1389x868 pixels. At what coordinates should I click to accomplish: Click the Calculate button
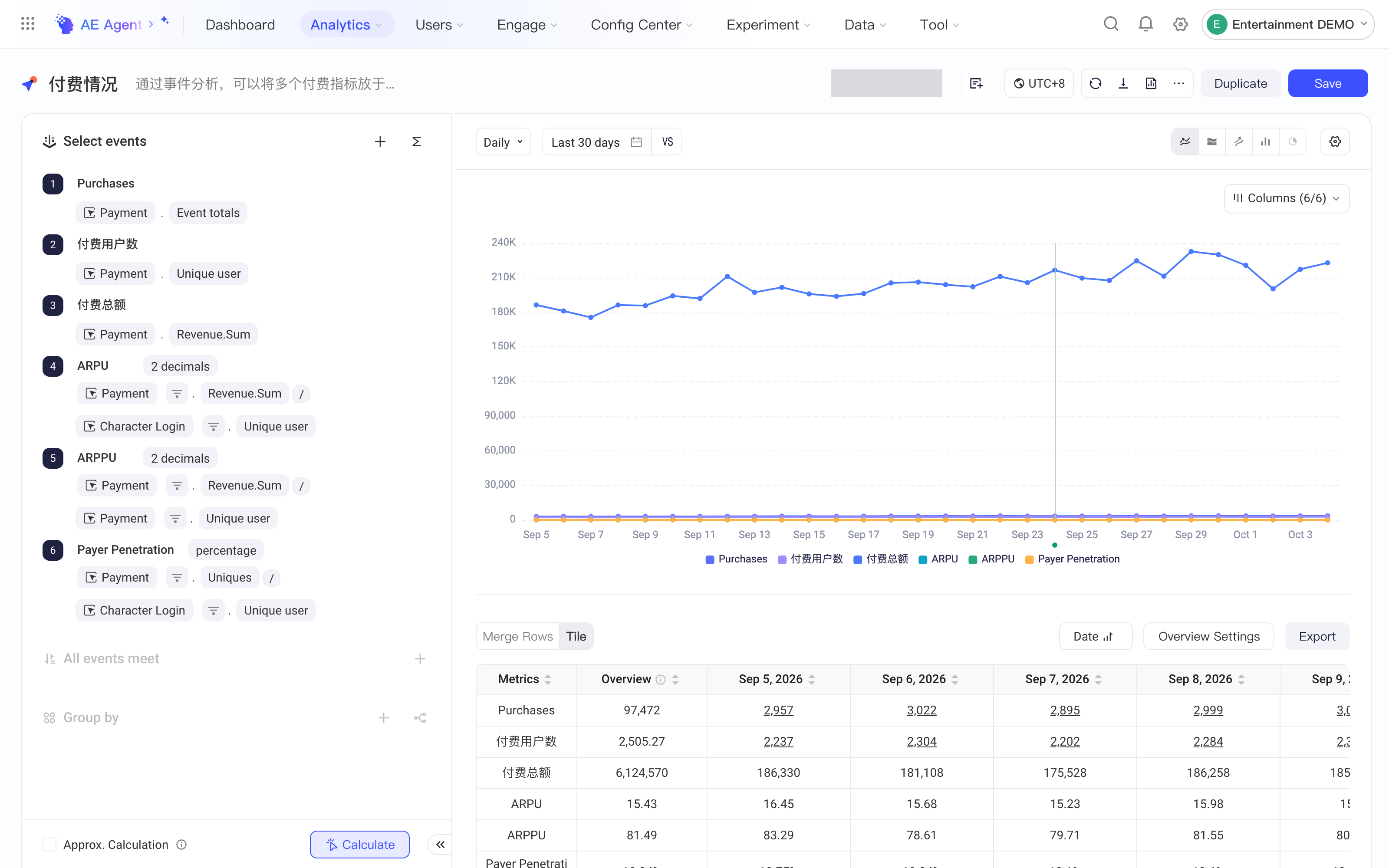pyautogui.click(x=360, y=844)
